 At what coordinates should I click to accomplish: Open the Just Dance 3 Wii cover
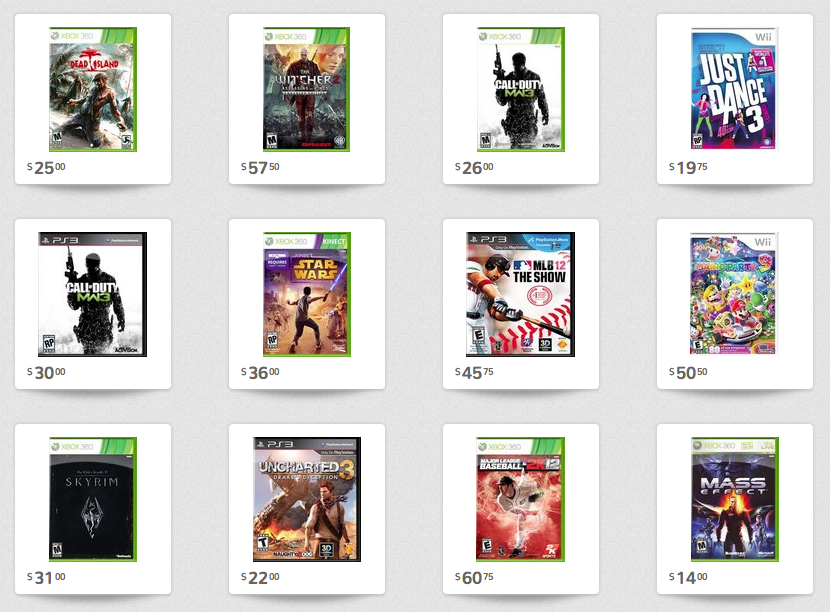pyautogui.click(x=735, y=89)
